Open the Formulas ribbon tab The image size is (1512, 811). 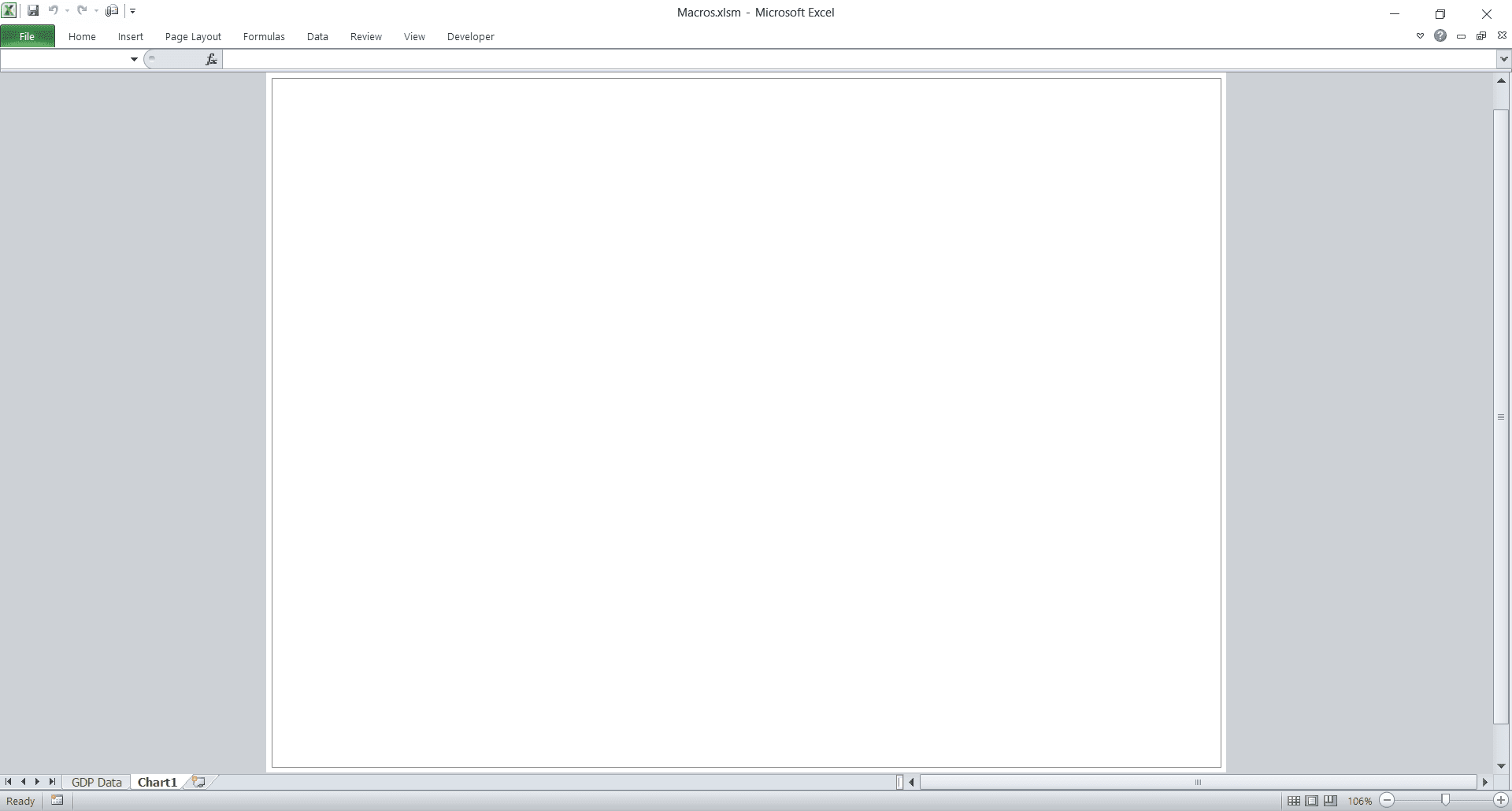264,36
